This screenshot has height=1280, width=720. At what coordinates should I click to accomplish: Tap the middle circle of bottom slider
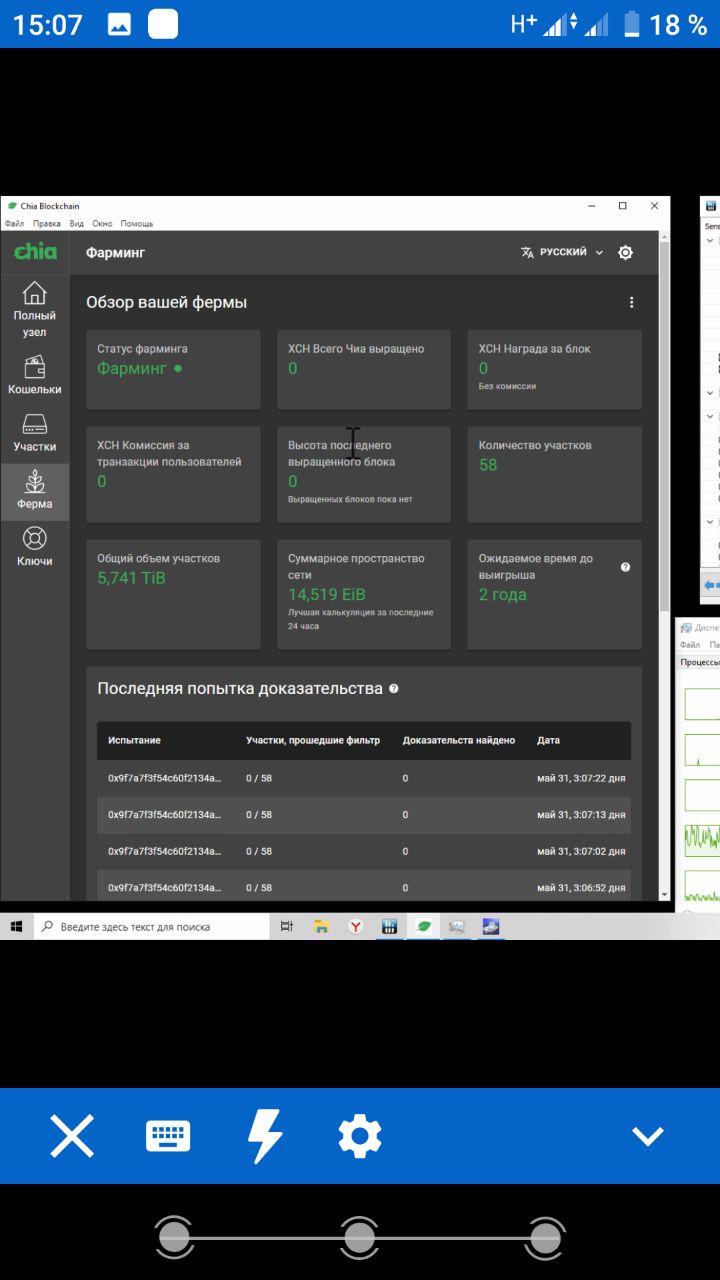(359, 1239)
